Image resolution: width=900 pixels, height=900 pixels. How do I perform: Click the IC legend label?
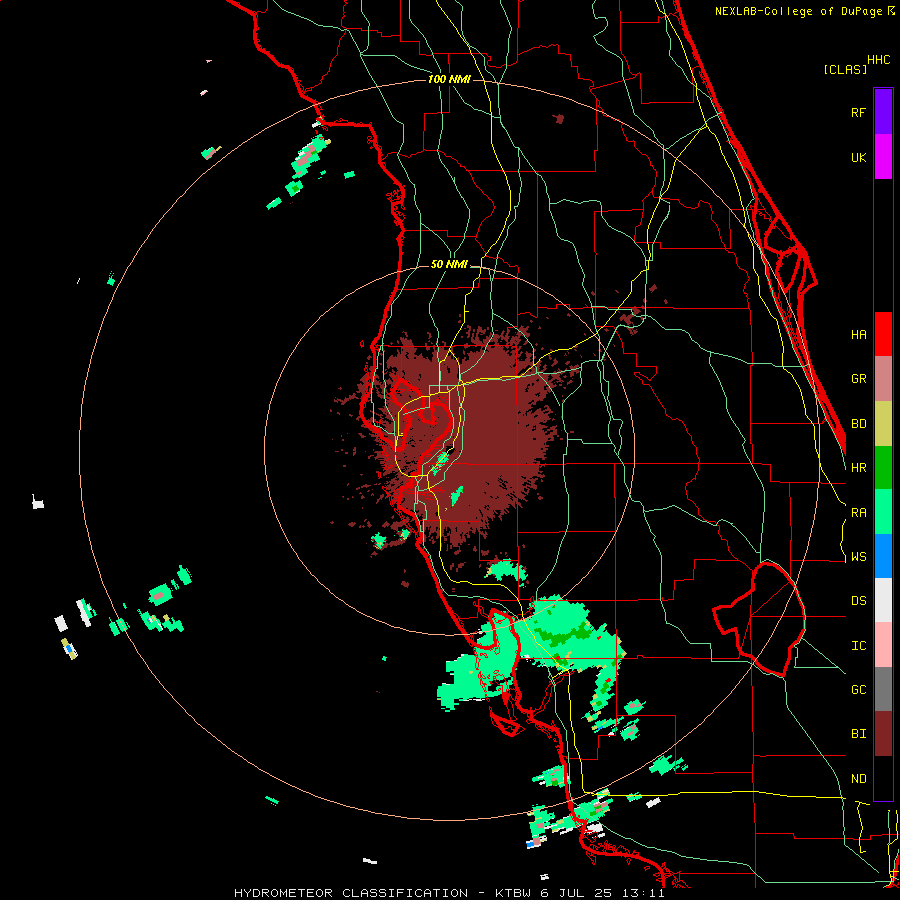point(859,646)
